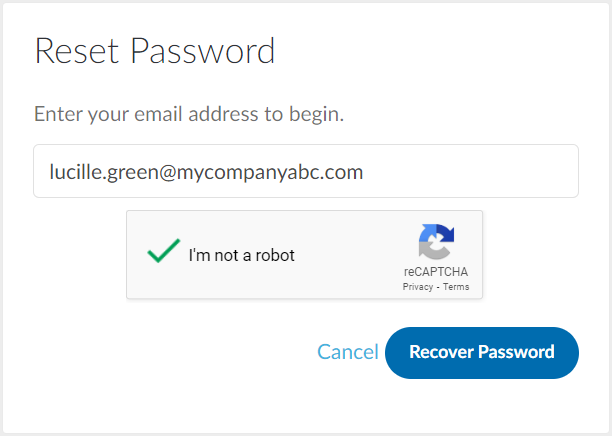Image resolution: width=612 pixels, height=436 pixels.
Task: Select the "I'm not a robot" label
Action: pyautogui.click(x=242, y=255)
